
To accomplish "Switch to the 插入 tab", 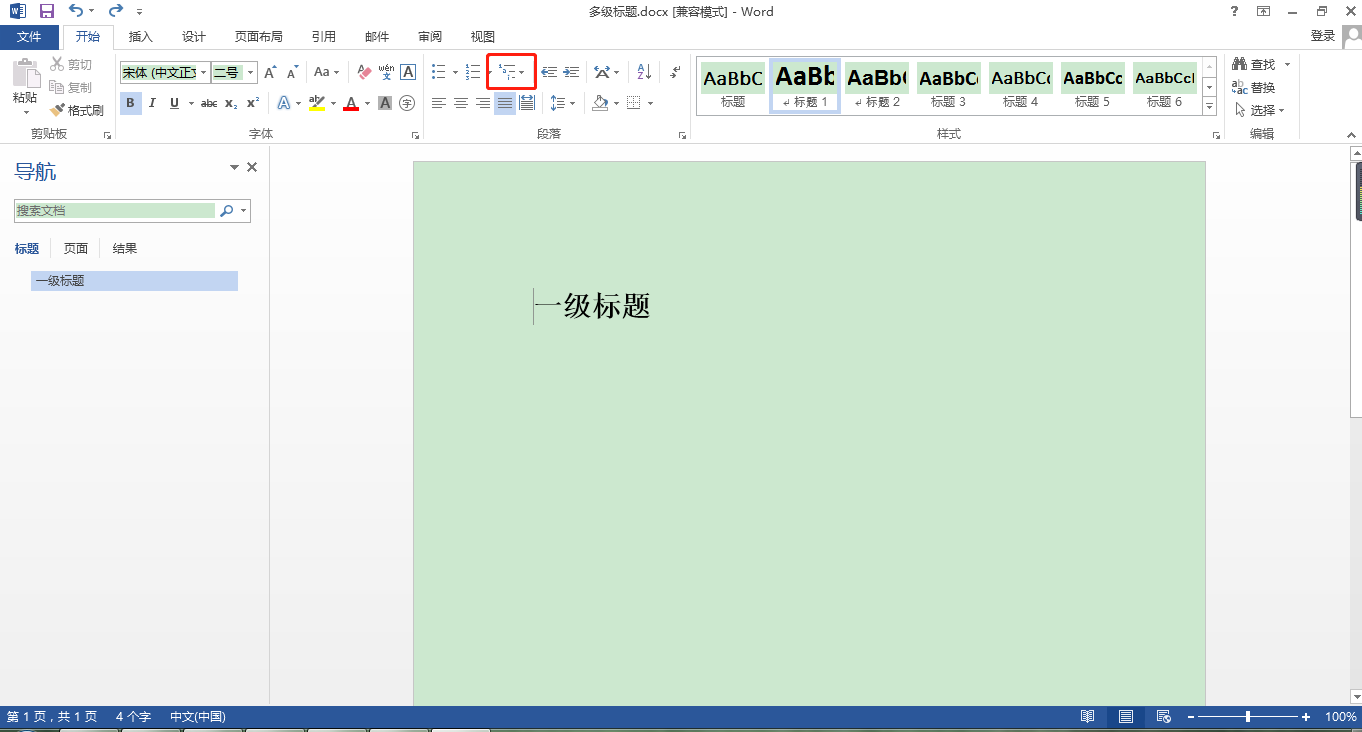I will coord(141,37).
